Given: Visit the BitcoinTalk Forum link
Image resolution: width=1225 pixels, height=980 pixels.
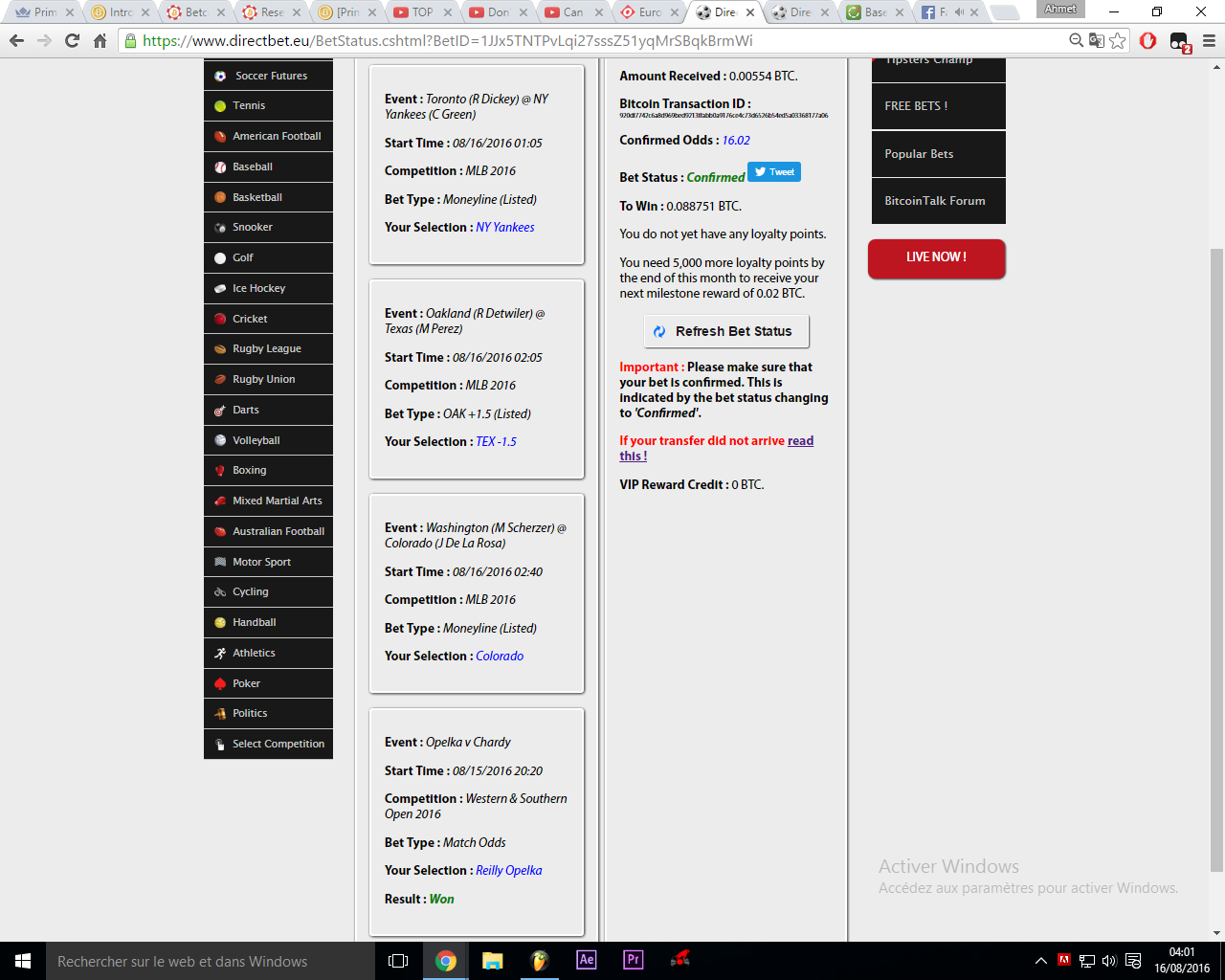Looking at the screenshot, I should pos(939,201).
